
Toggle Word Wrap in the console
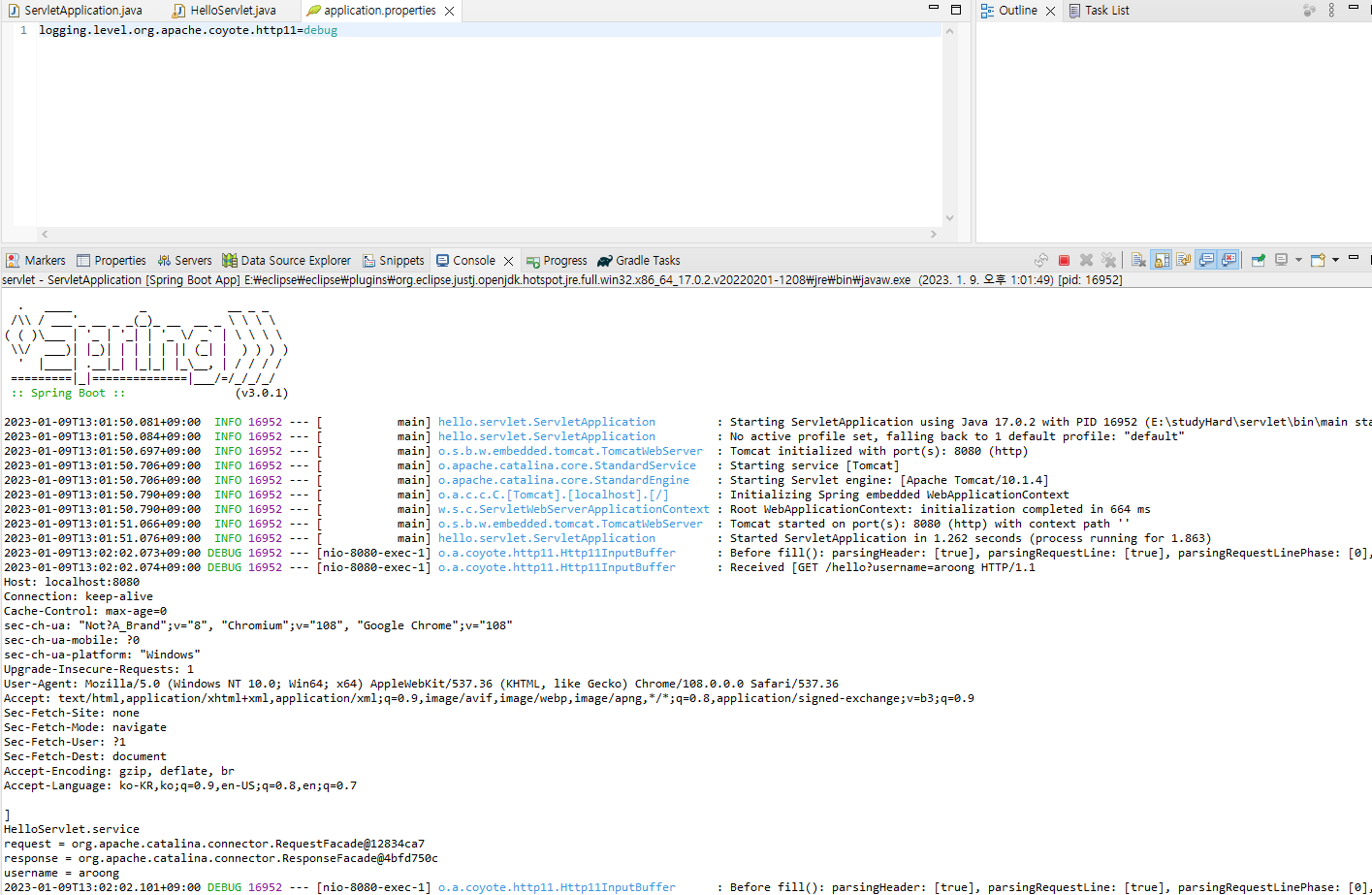(x=1183, y=260)
